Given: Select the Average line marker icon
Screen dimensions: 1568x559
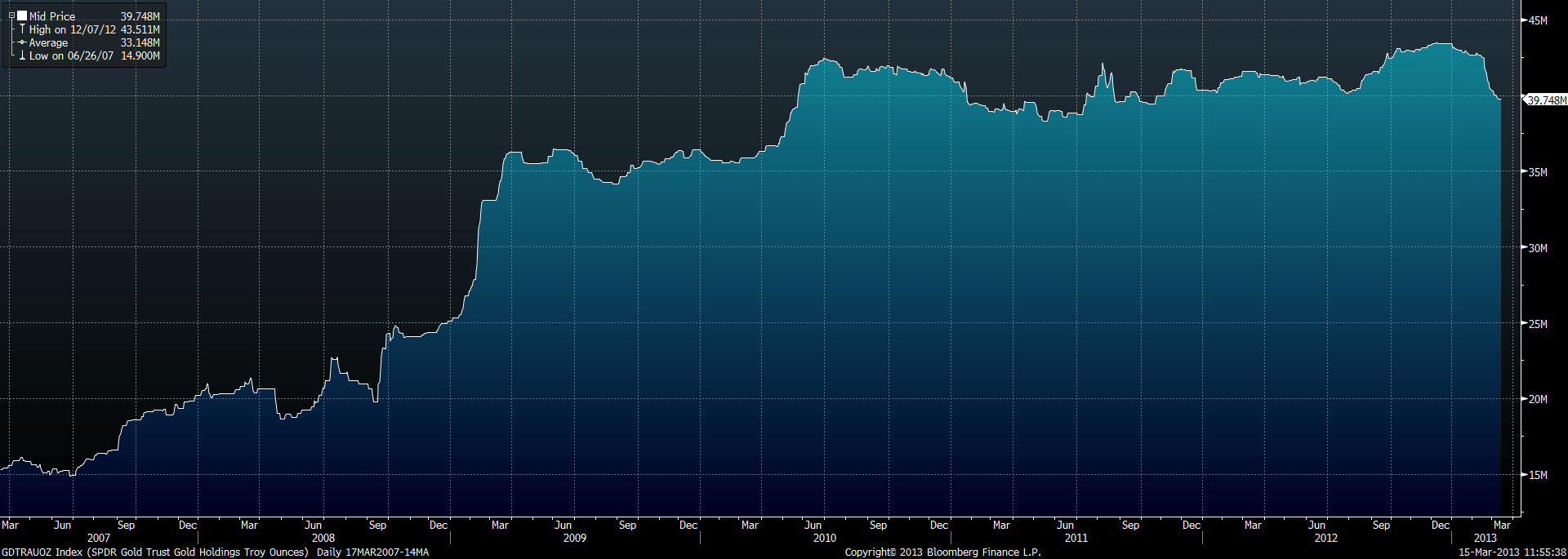Looking at the screenshot, I should tap(22, 42).
